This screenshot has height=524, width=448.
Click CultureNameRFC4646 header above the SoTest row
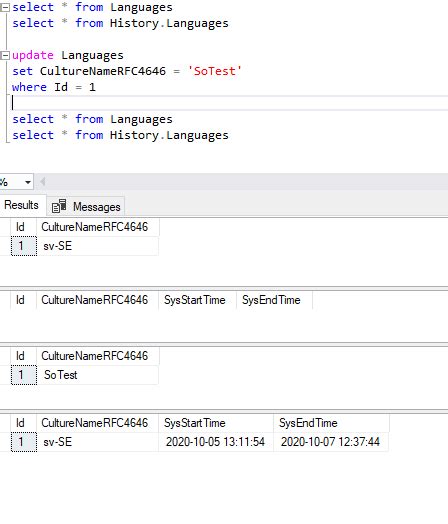click(98, 356)
